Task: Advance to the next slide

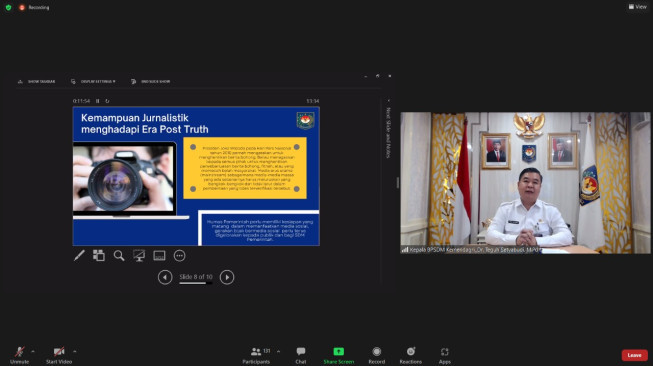Action: [227, 277]
